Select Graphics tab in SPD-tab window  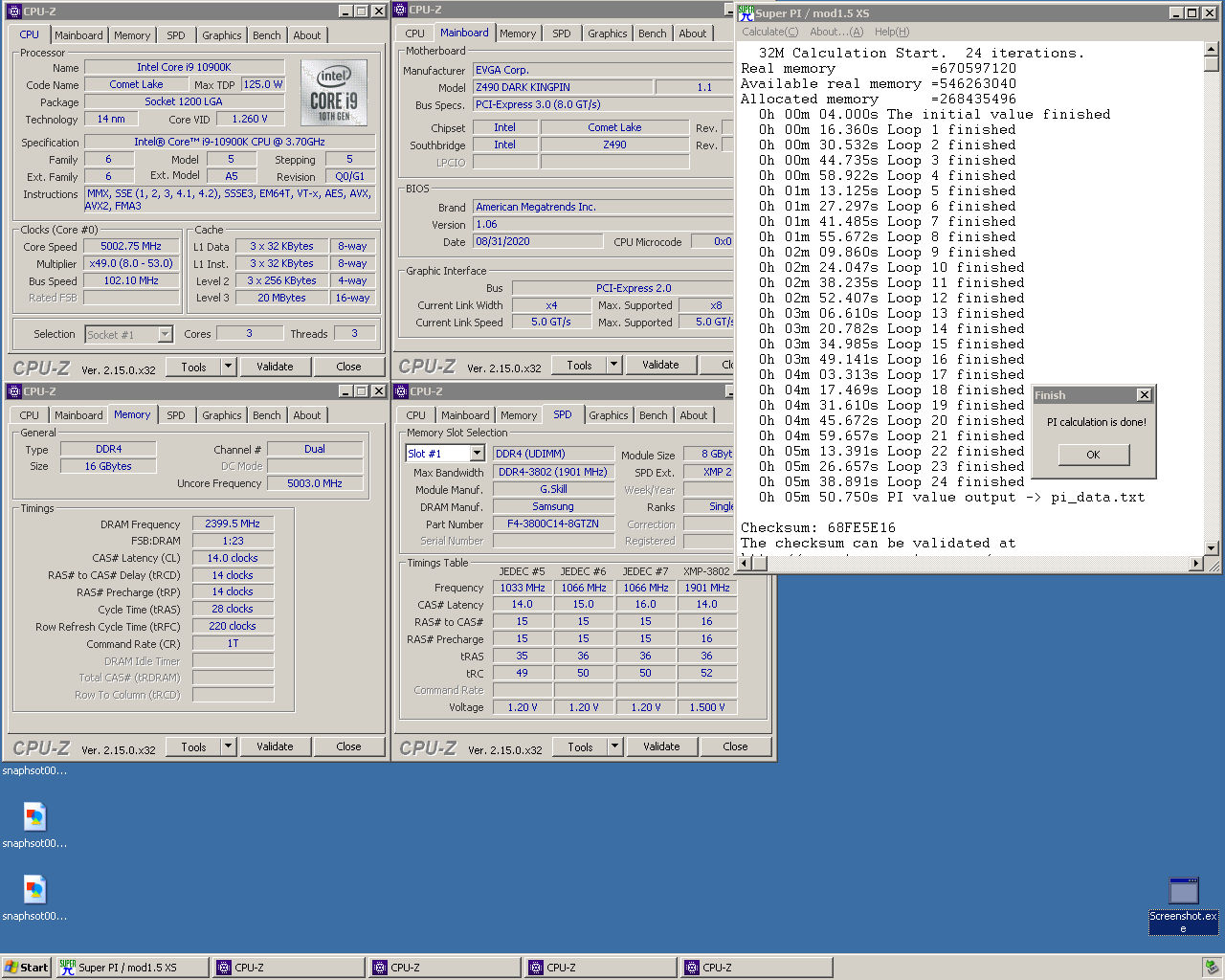pyautogui.click(x=609, y=415)
